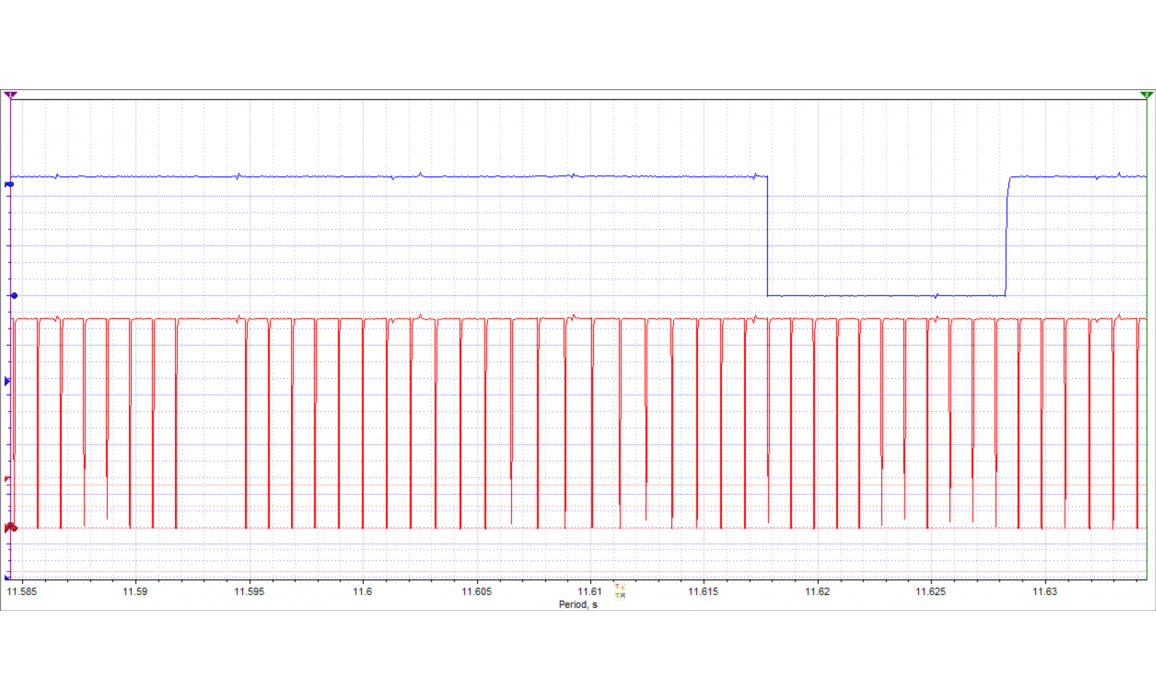Click the 11.585 time axis label

tap(21, 592)
